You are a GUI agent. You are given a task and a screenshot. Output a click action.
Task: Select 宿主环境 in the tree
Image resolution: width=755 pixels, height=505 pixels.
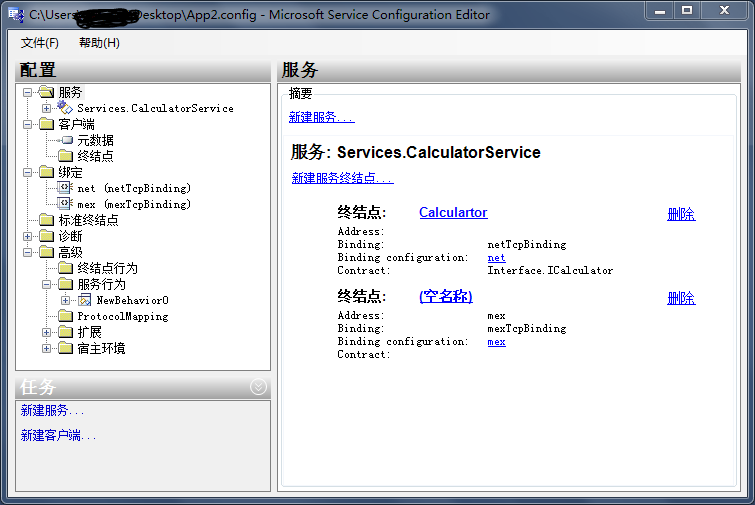101,349
